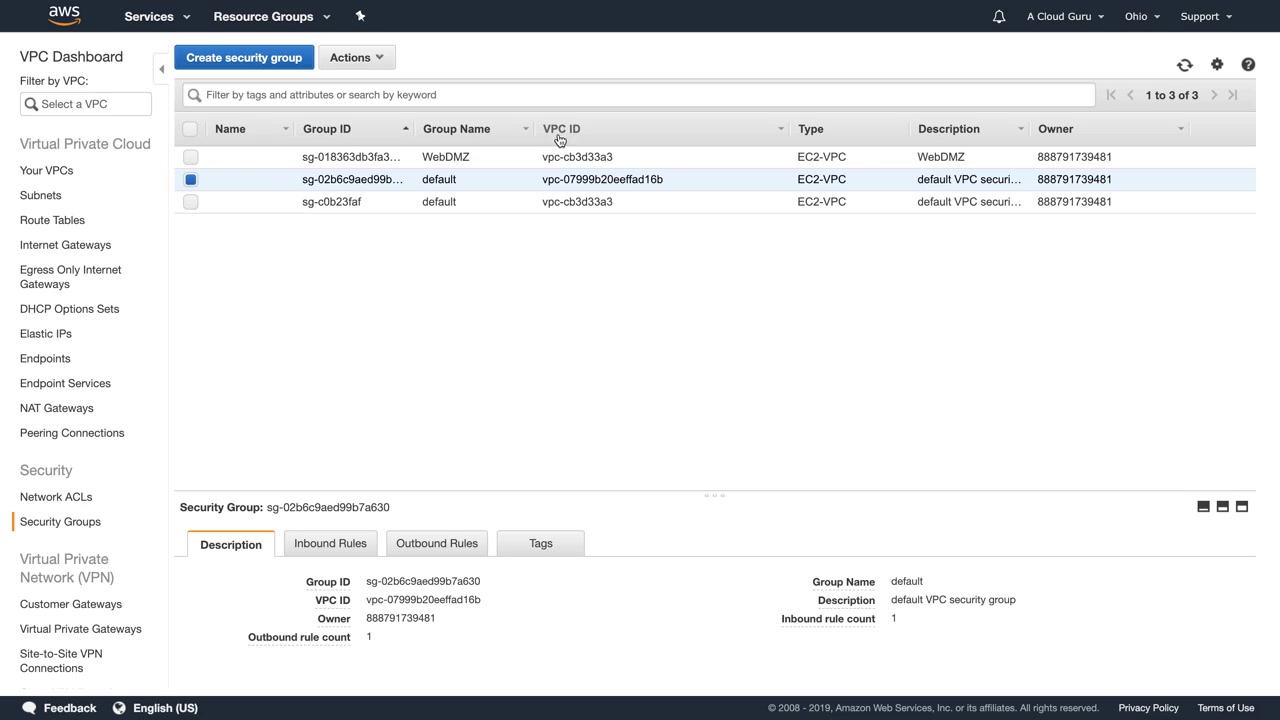Open the VPC Dashboard link

pos(71,57)
